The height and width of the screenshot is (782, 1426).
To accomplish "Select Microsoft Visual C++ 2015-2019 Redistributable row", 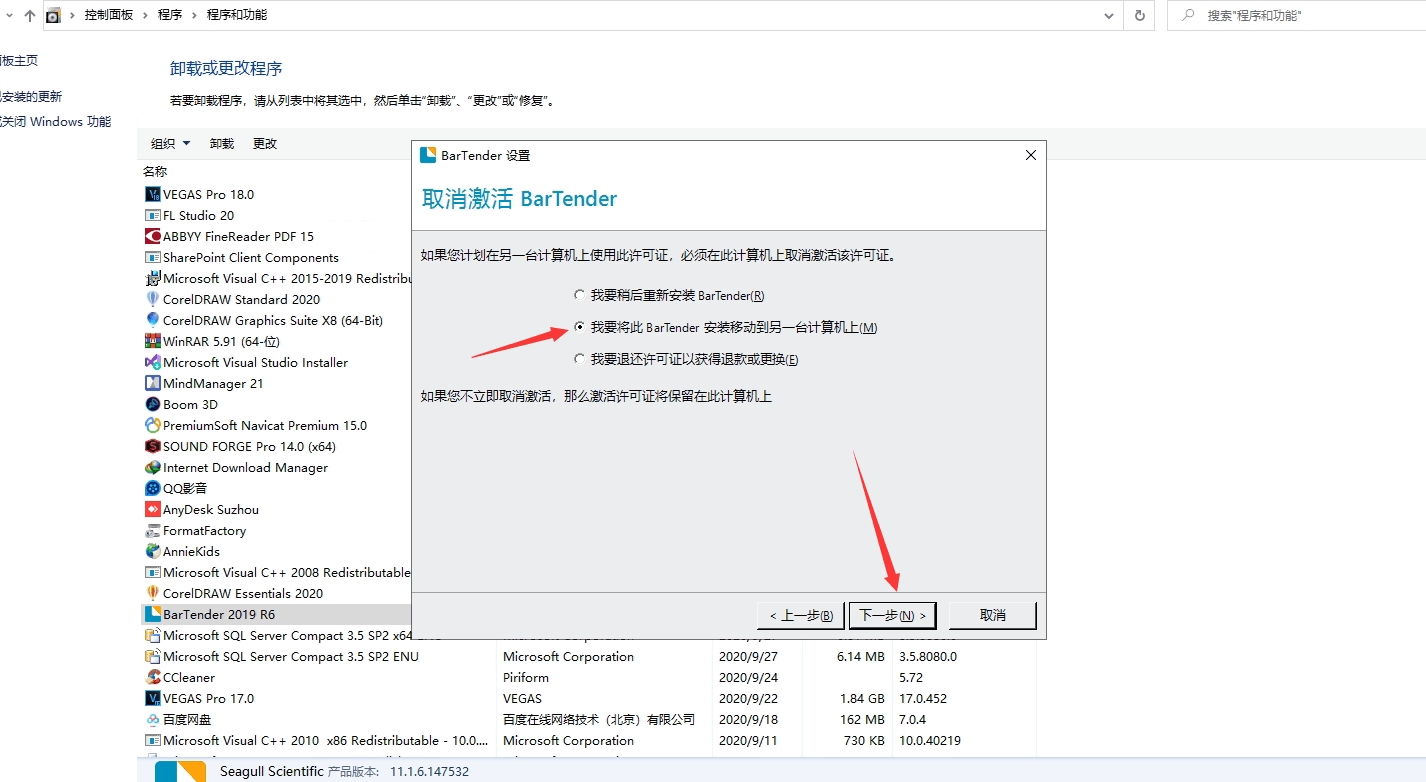I will [277, 278].
